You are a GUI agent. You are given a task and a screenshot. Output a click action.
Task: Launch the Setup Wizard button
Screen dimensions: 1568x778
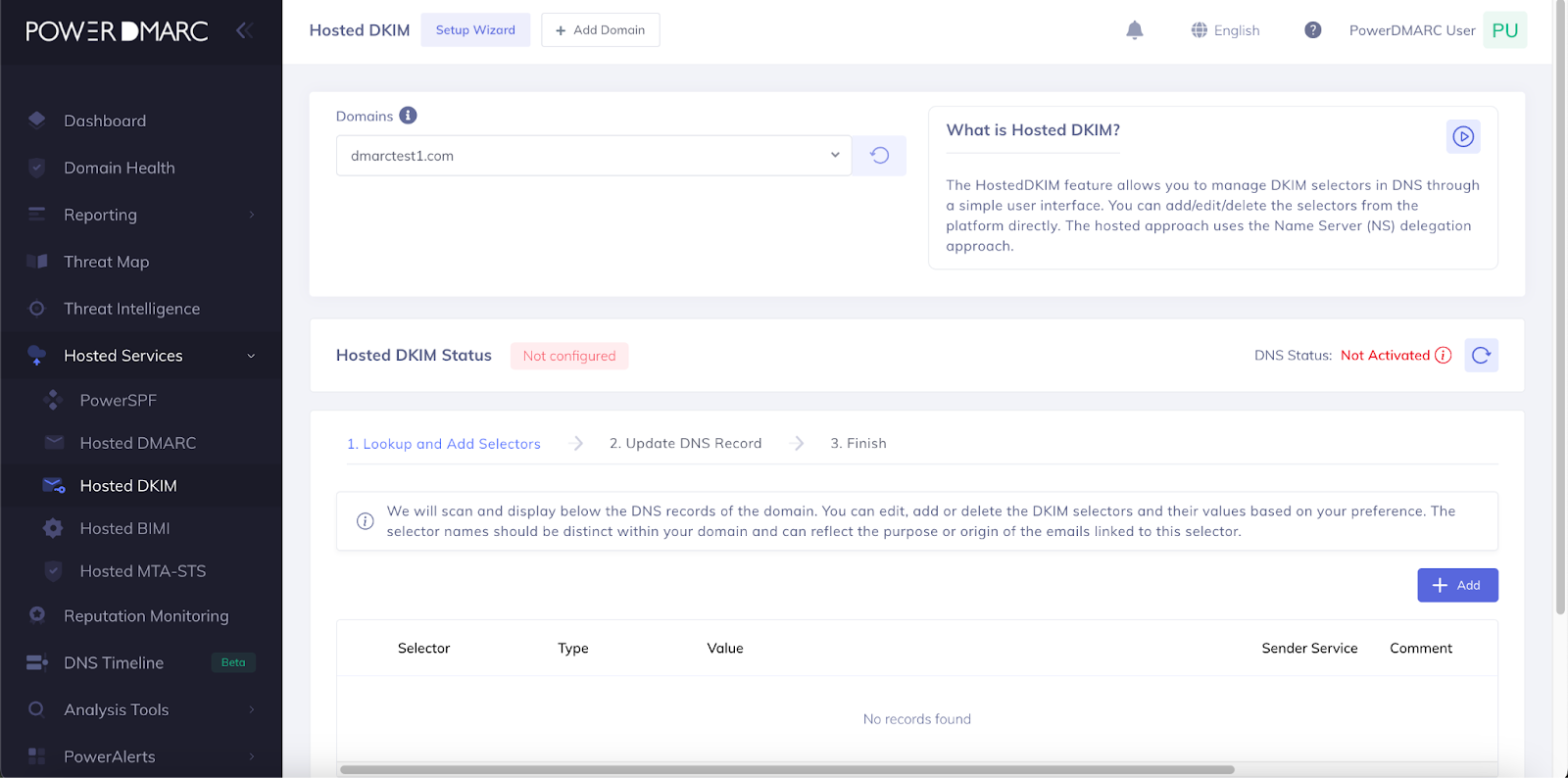(475, 29)
